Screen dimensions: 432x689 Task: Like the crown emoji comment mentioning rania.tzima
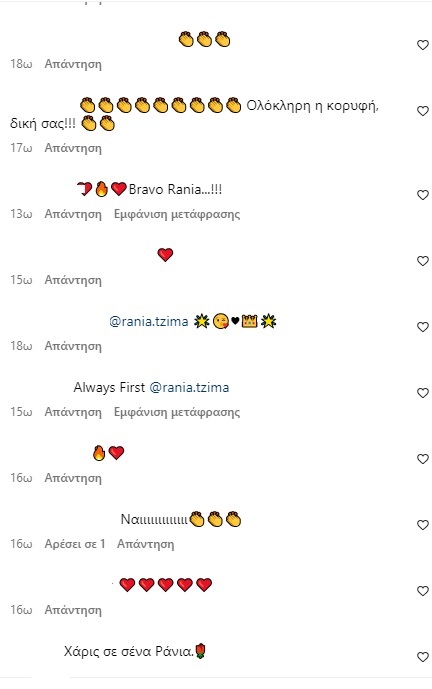[422, 326]
